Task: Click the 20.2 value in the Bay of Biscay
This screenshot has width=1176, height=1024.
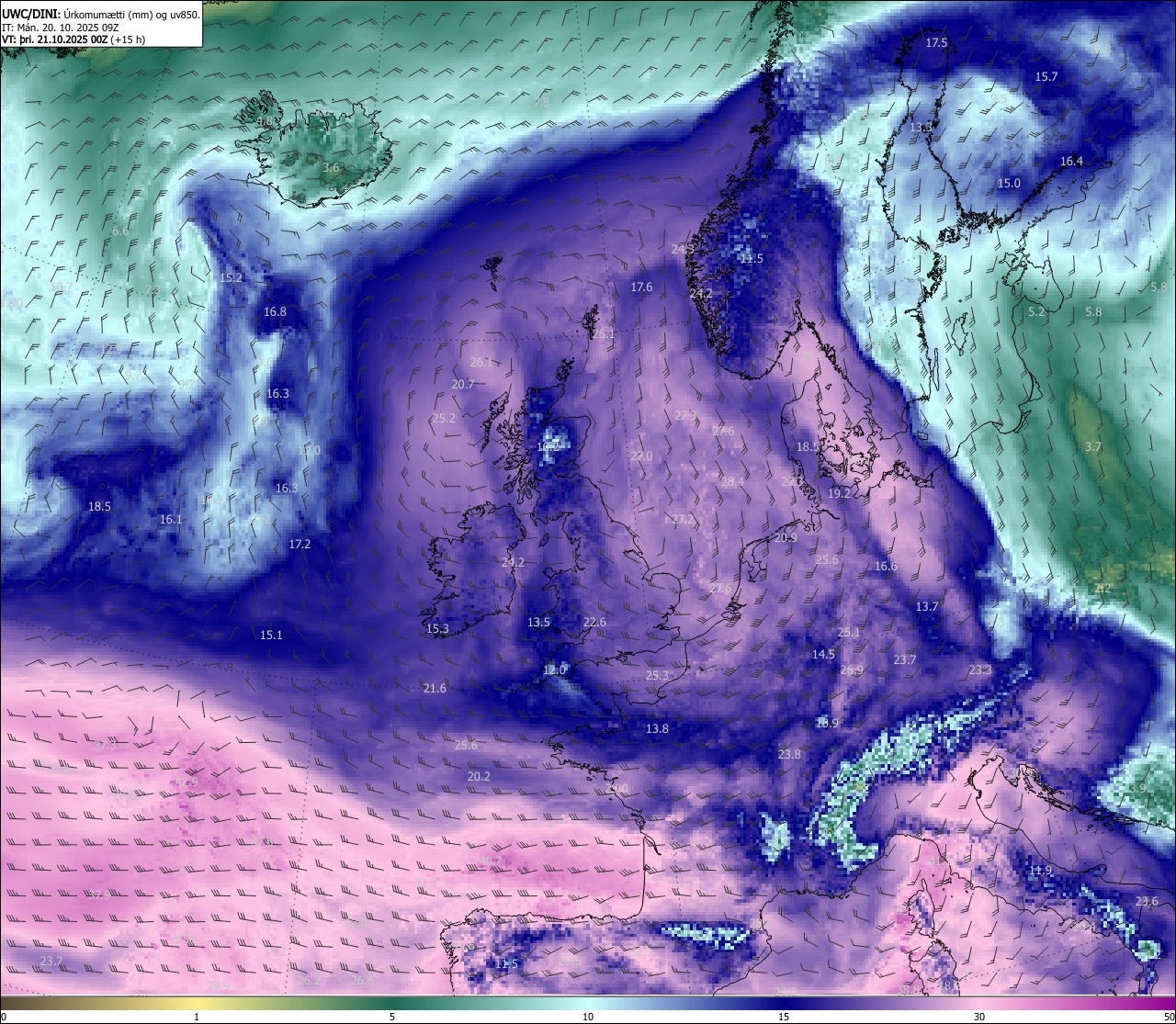Action: (x=479, y=776)
